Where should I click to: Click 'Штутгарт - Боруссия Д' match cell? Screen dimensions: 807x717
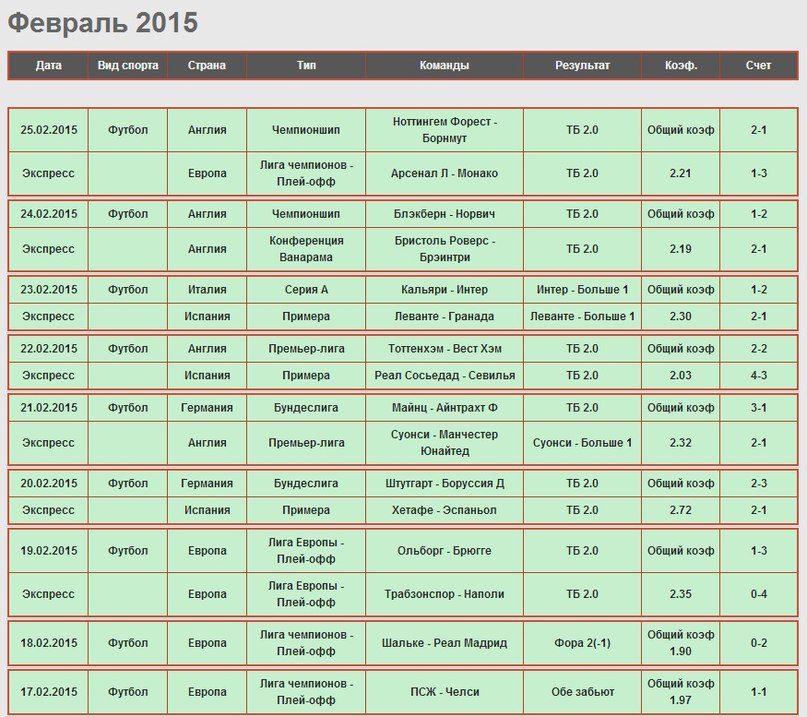click(x=444, y=484)
